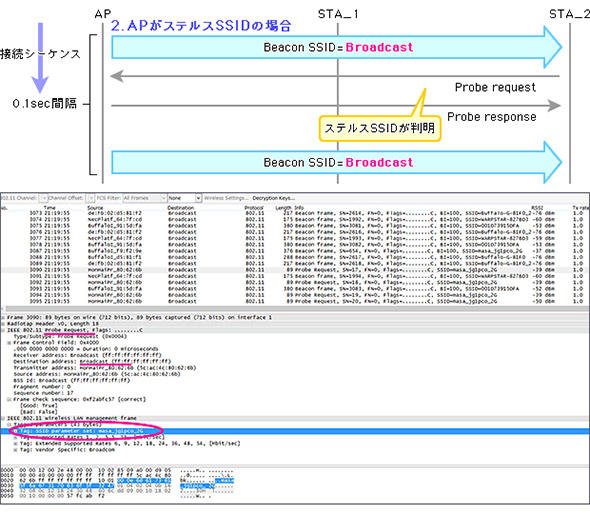590x514 pixels.
Task: Click the Length column header
Action: point(283,208)
